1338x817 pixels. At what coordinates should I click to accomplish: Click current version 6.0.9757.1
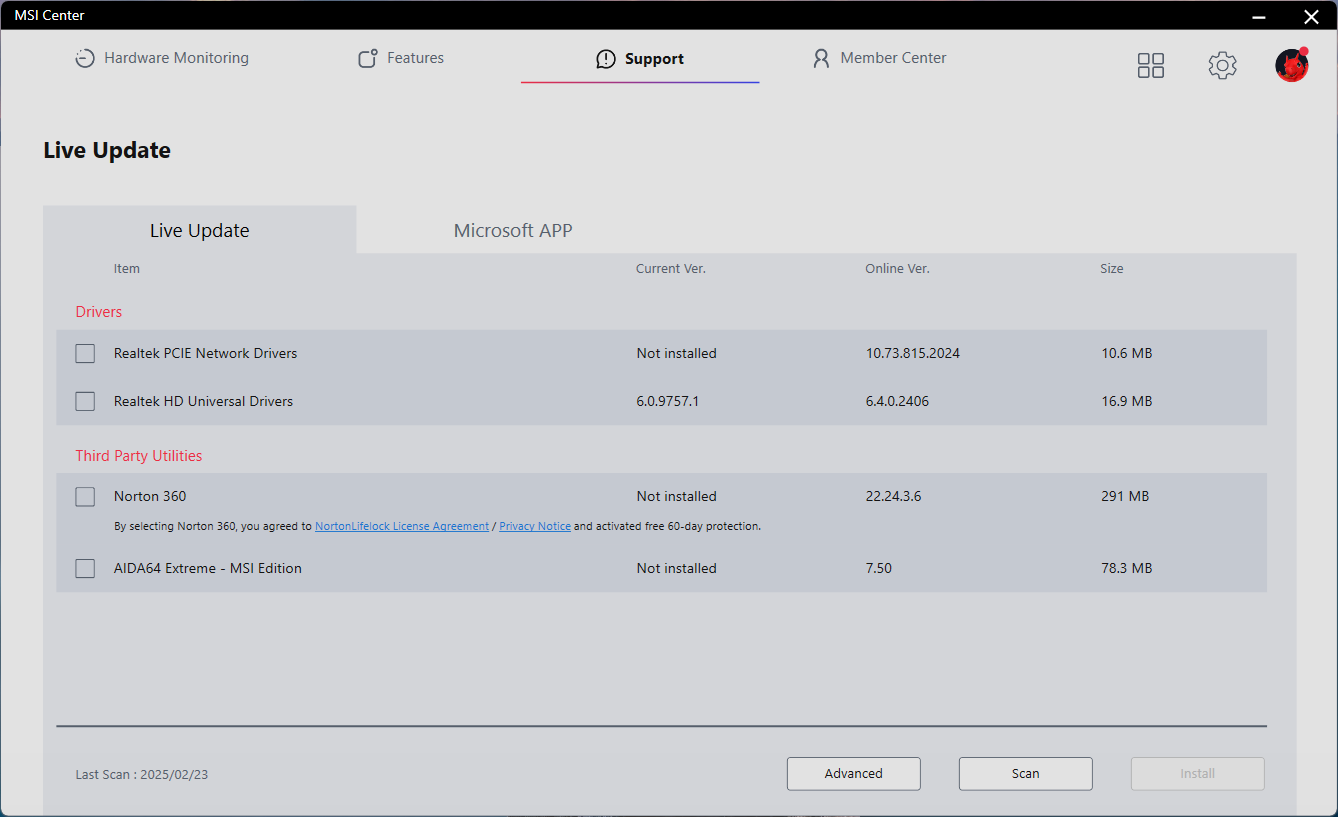coord(668,401)
